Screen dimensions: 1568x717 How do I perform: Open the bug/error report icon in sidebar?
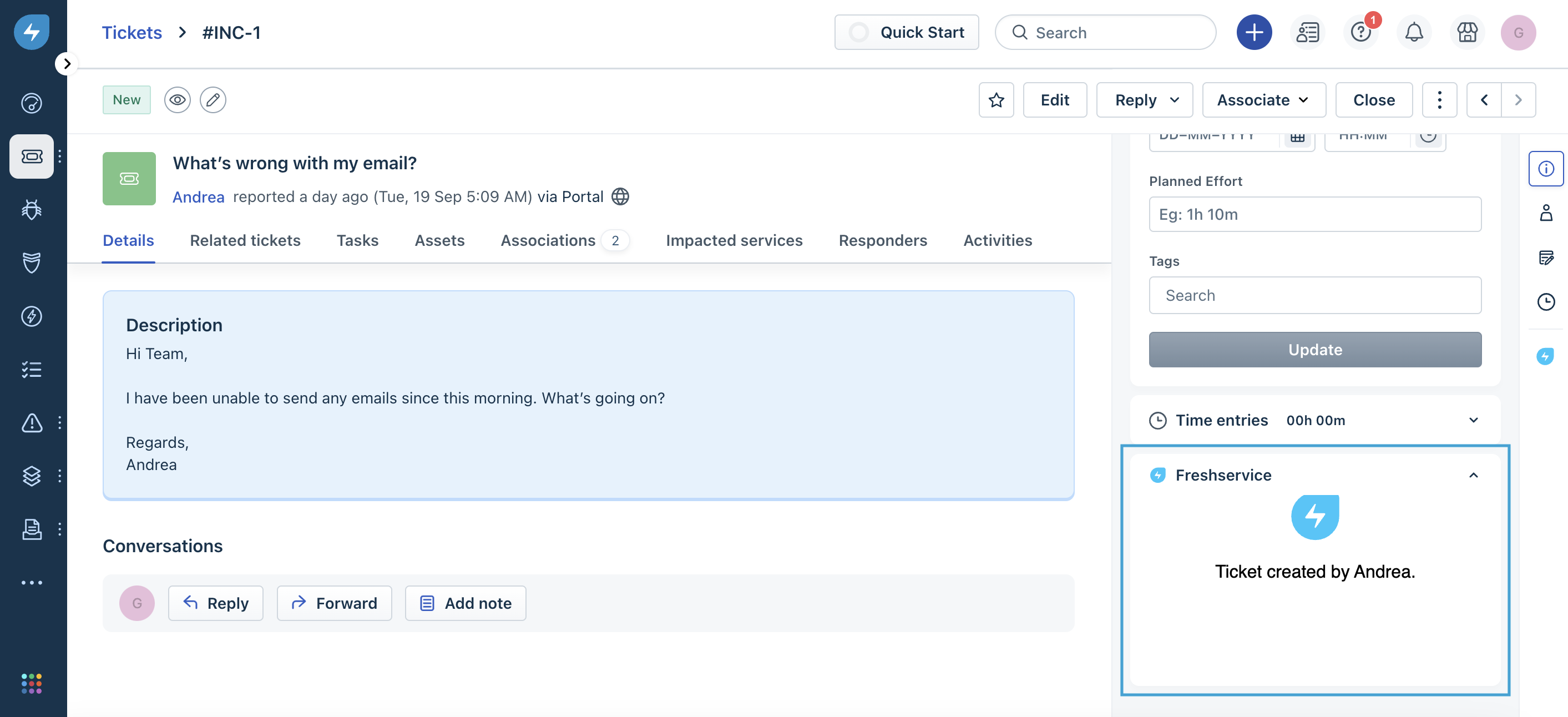click(x=30, y=211)
